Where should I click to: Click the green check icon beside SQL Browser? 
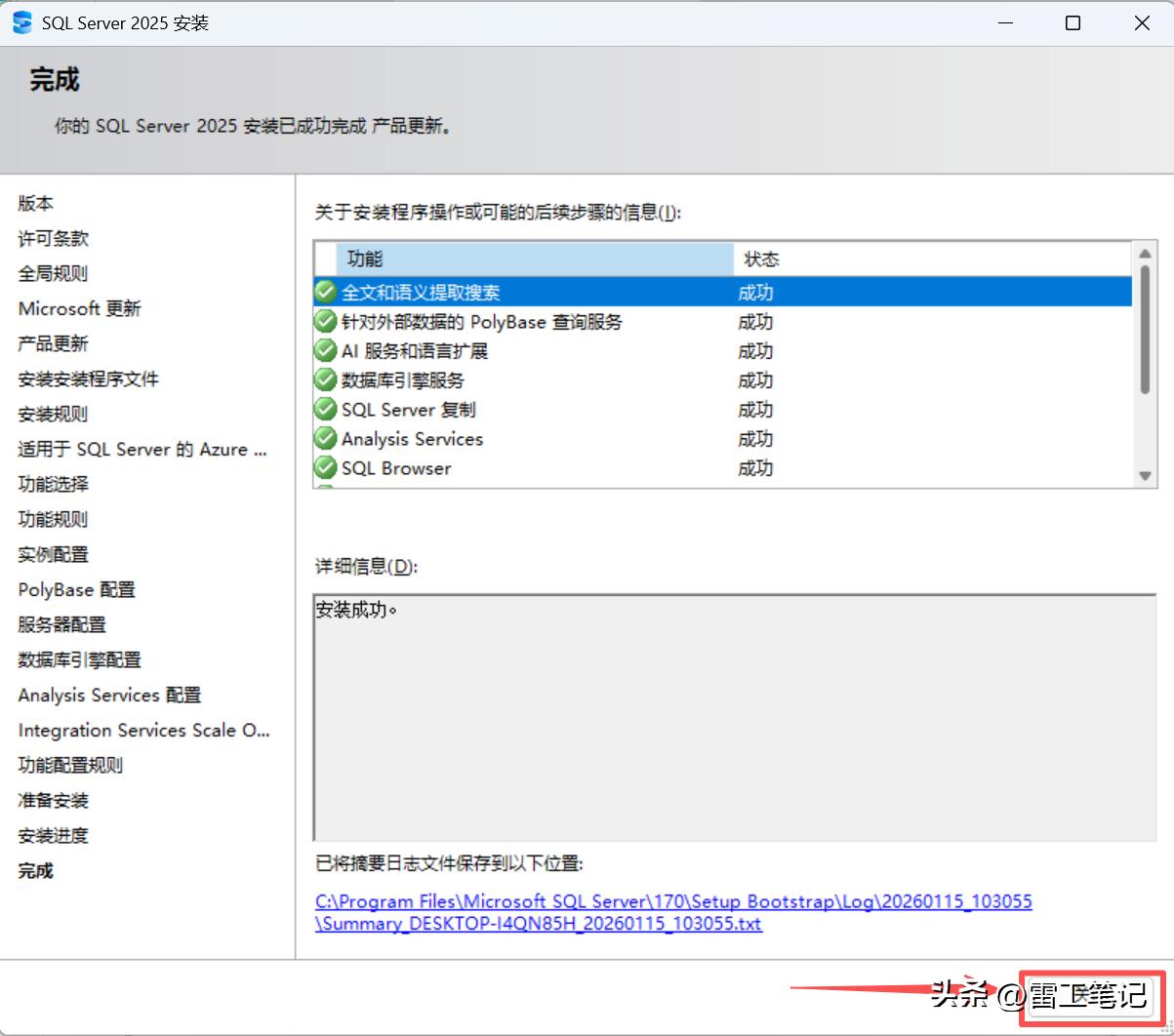[x=326, y=467]
